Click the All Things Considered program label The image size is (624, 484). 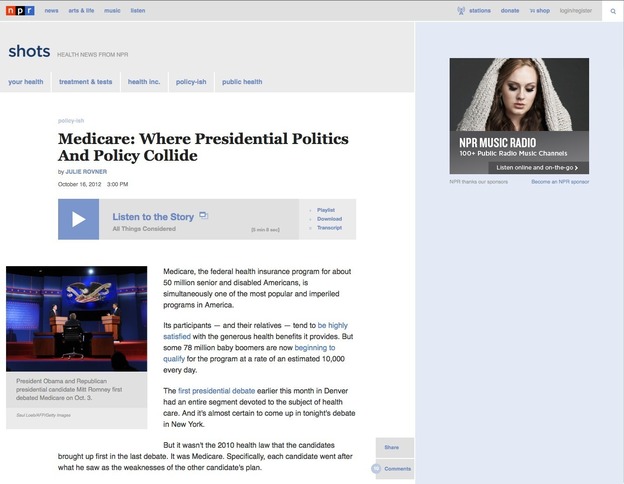[x=144, y=229]
